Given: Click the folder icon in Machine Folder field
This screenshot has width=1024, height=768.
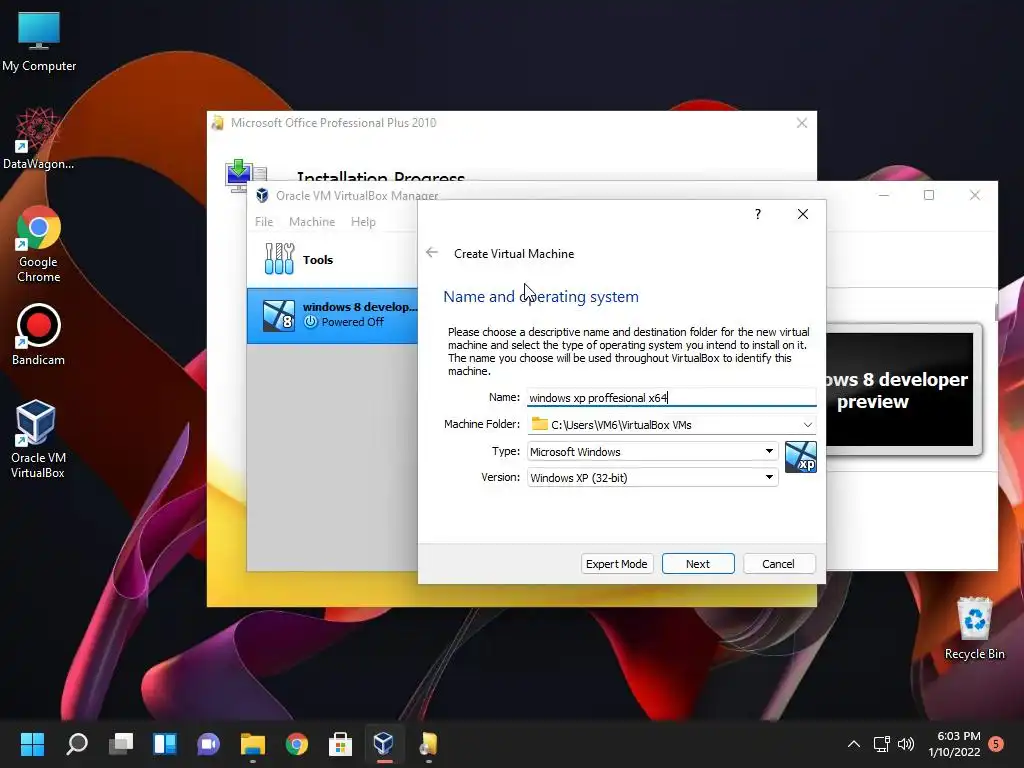Looking at the screenshot, I should click(x=539, y=424).
